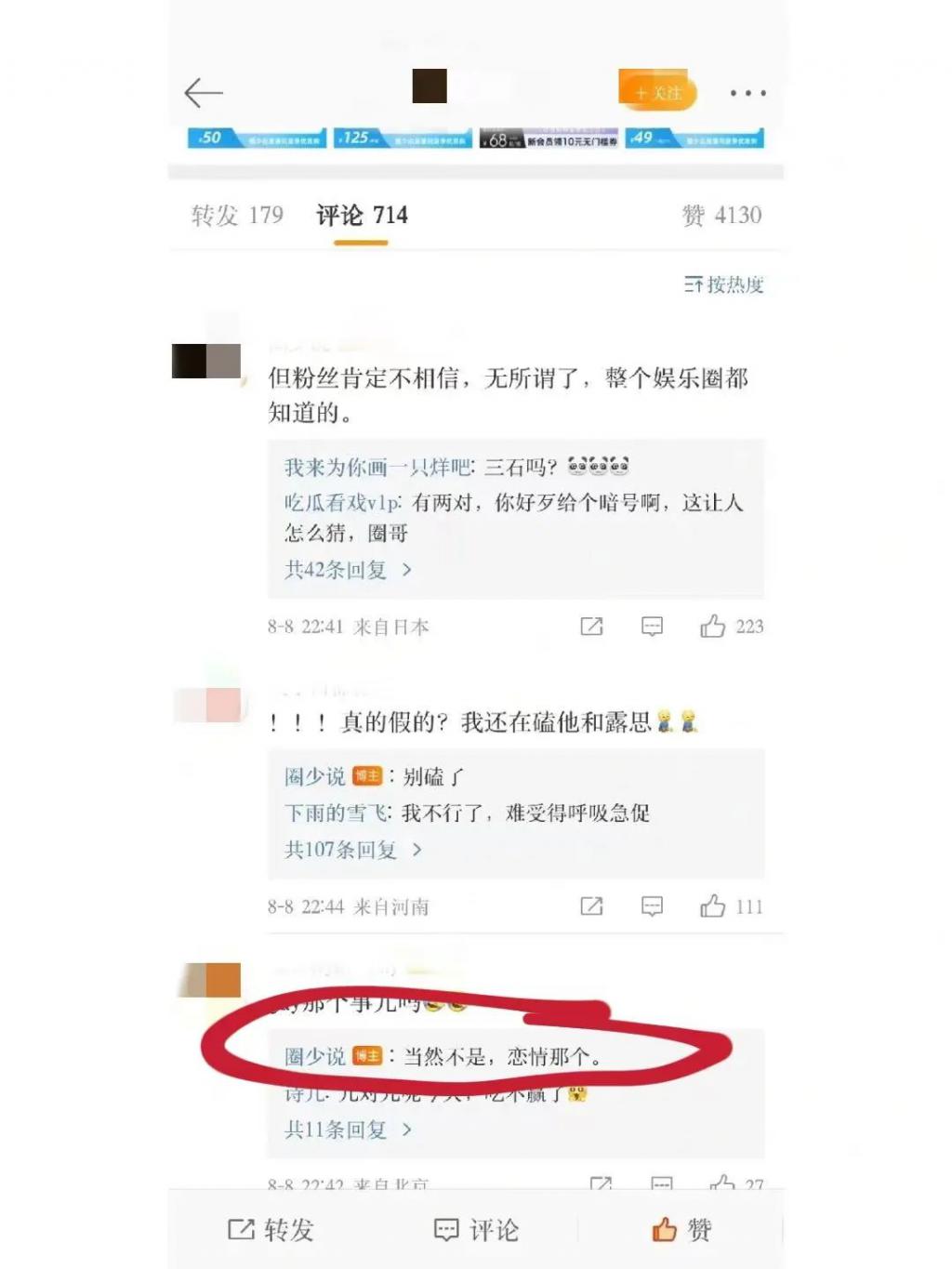Expand 共42条回复 replies
The width and height of the screenshot is (952, 1269).
[x=348, y=569]
